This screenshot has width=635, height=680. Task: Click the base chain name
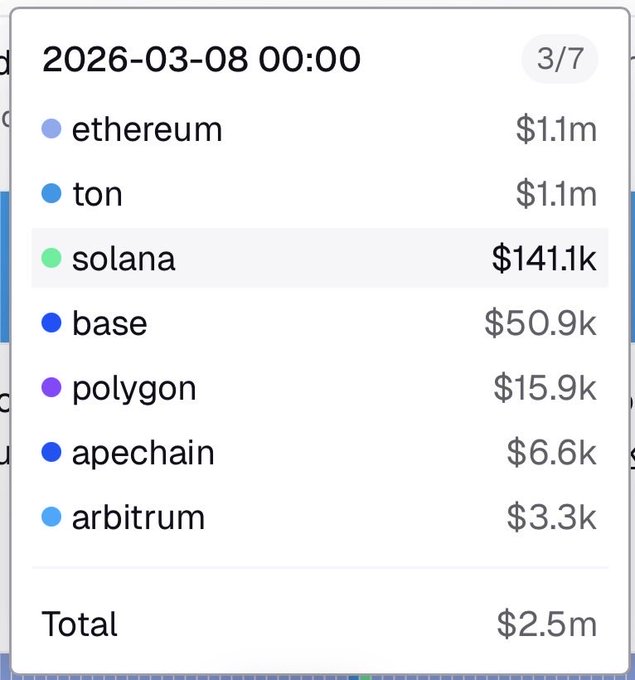click(109, 323)
